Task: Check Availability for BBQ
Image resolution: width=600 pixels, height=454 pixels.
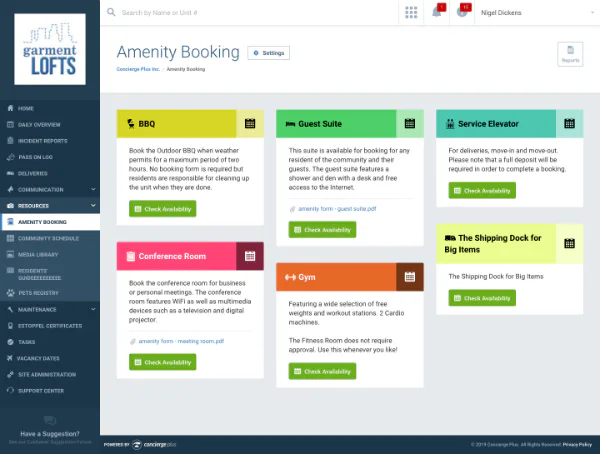Action: click(163, 209)
